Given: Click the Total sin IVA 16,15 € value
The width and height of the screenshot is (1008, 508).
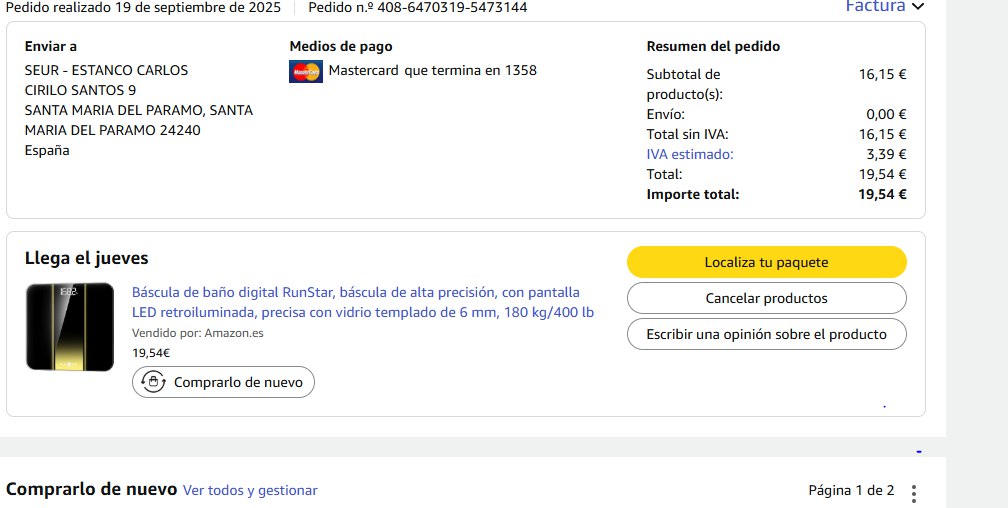Looking at the screenshot, I should (882, 134).
